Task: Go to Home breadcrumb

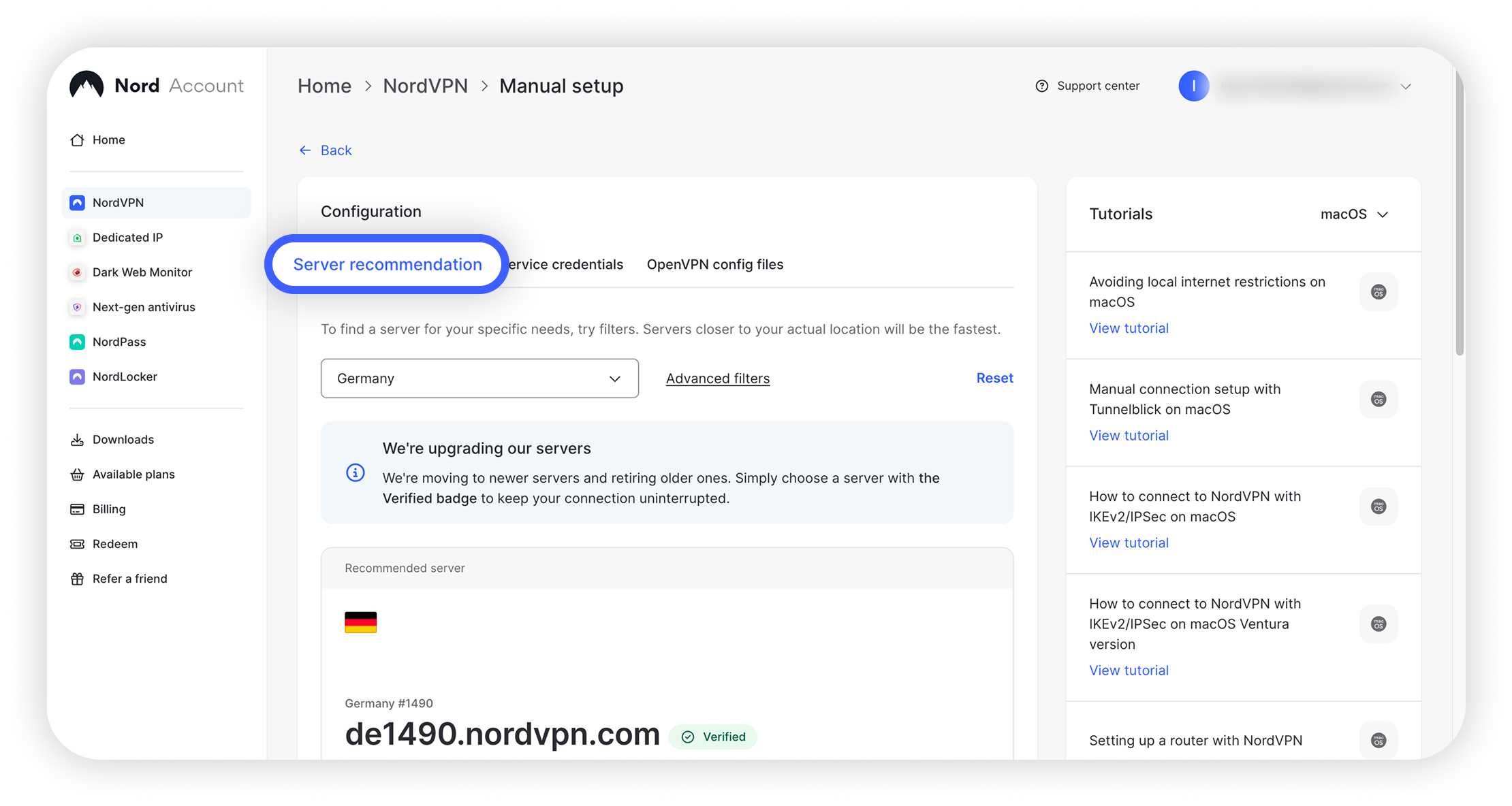Action: 324,86
